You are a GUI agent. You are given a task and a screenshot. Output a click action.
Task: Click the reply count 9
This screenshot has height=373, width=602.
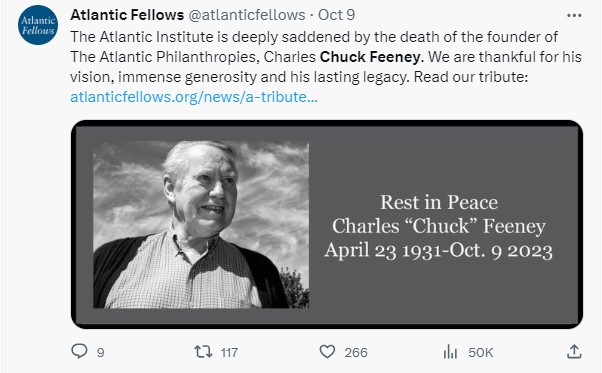[x=101, y=352]
